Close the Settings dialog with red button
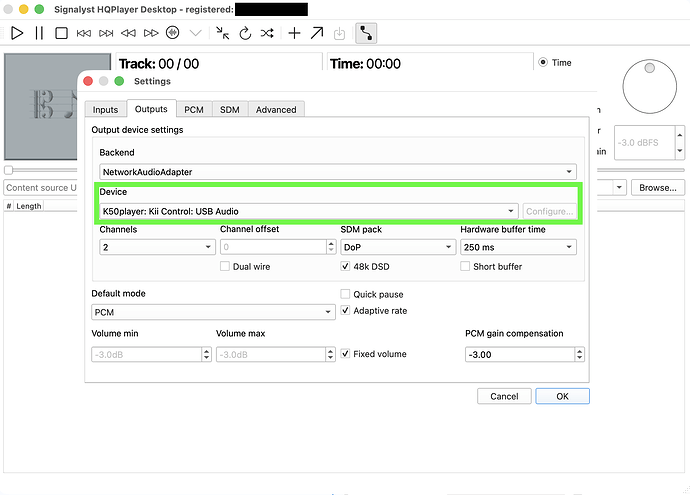Viewport: 690px width, 495px height. 88,81
